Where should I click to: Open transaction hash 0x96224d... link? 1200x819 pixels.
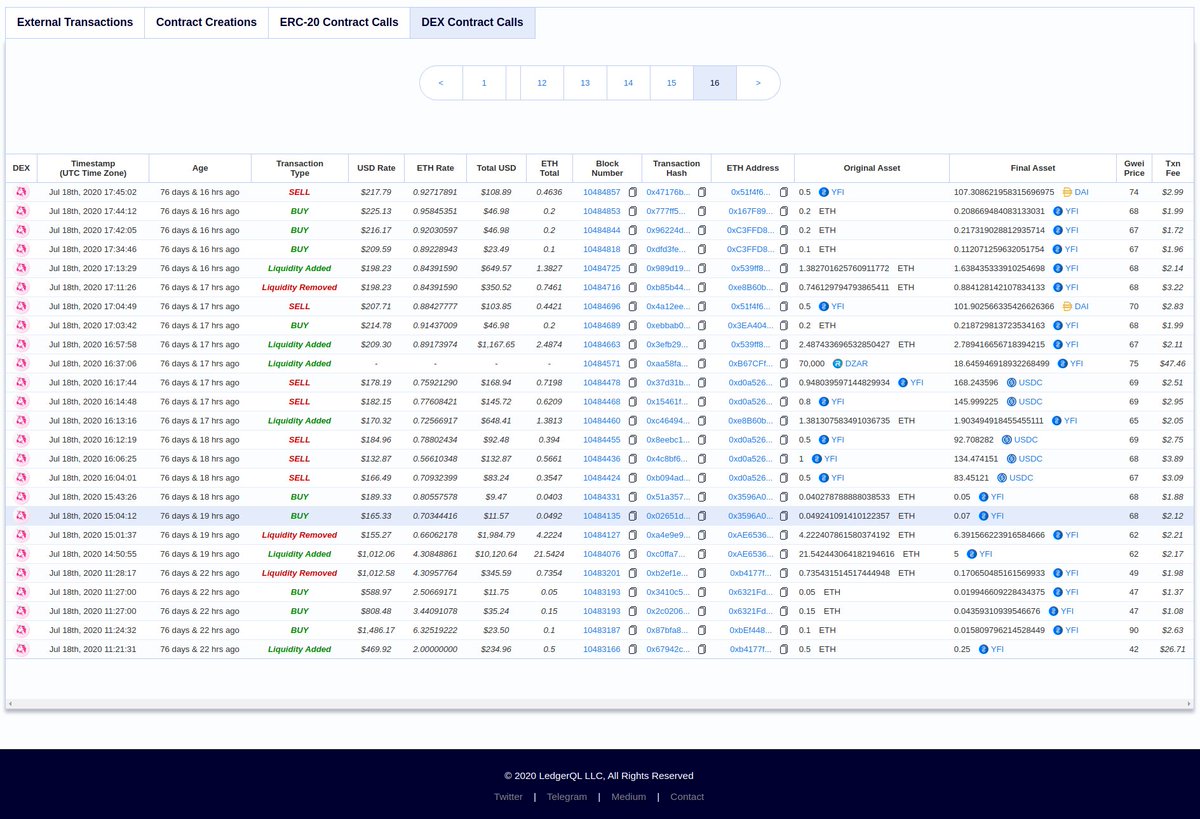point(667,230)
